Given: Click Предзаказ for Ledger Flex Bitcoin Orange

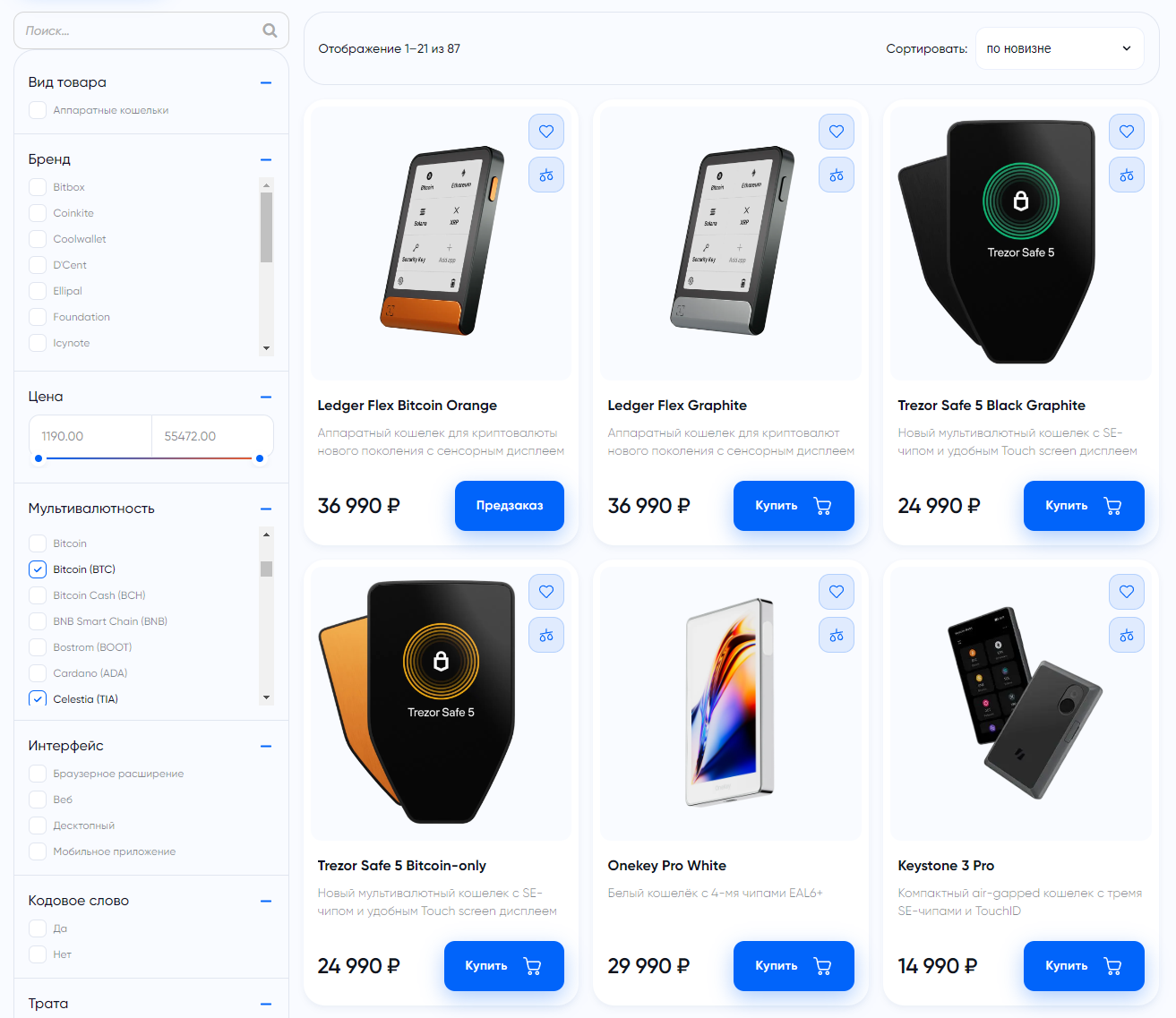Looking at the screenshot, I should (x=510, y=506).
